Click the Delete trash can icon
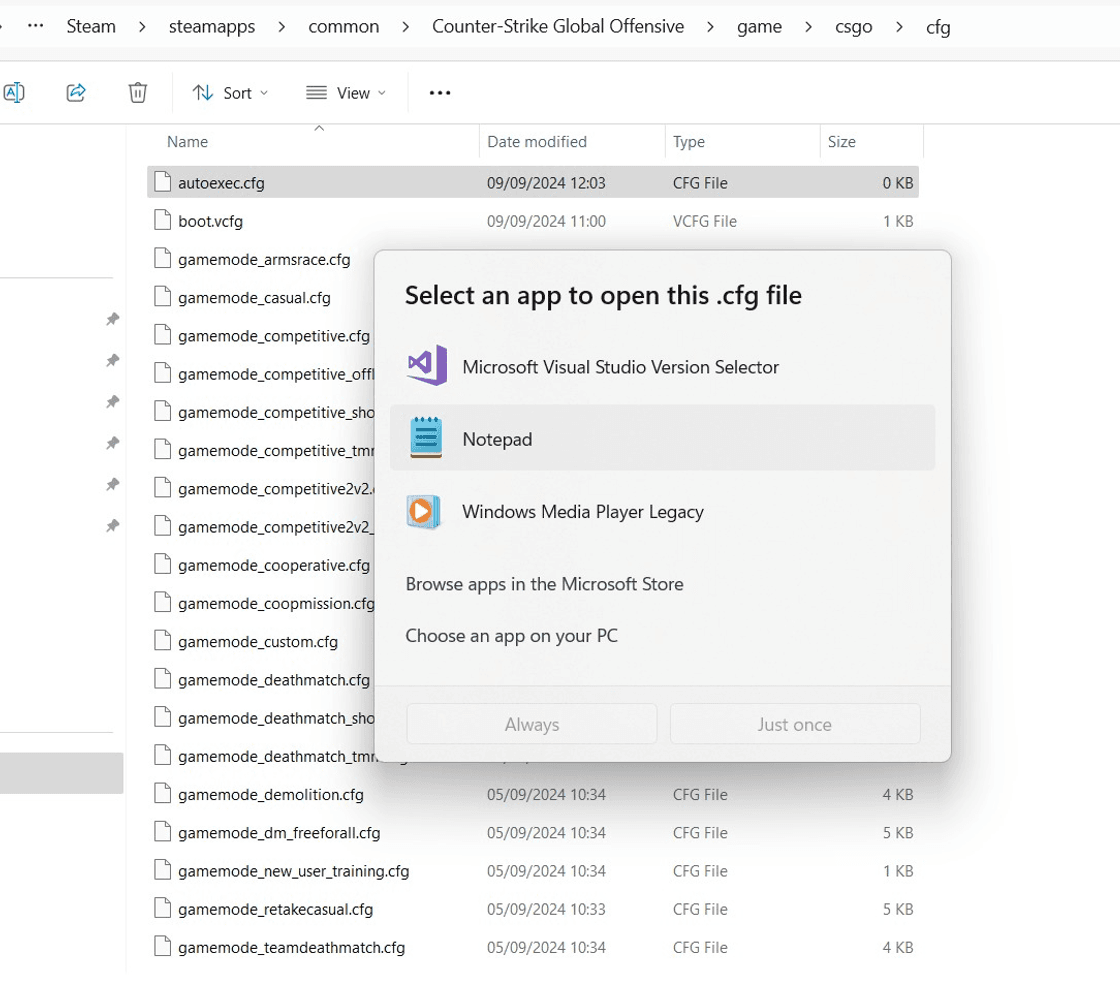Image resolution: width=1120 pixels, height=1000 pixels. (138, 93)
